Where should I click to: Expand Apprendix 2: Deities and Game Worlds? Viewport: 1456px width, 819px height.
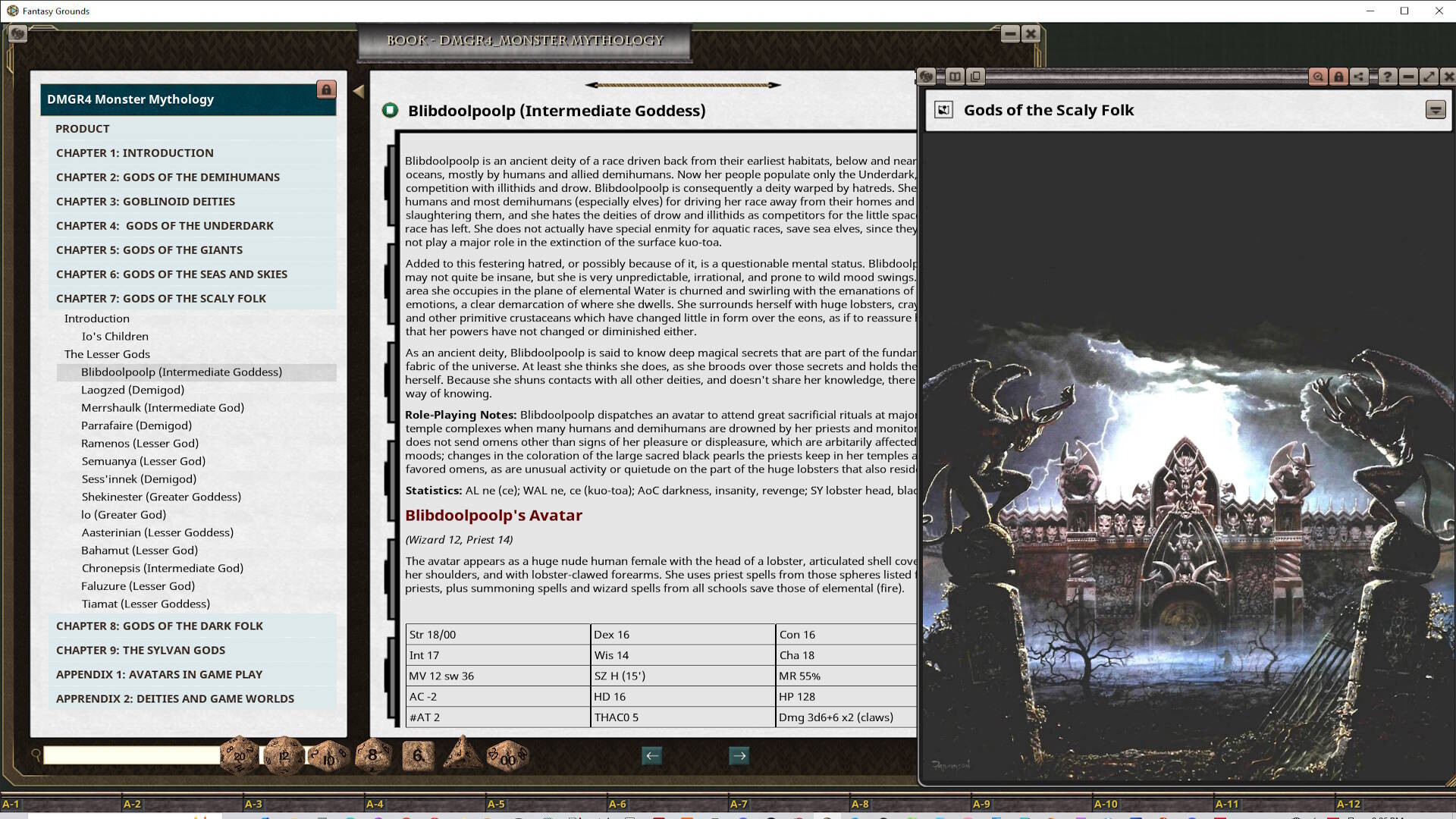pyautogui.click(x=193, y=699)
